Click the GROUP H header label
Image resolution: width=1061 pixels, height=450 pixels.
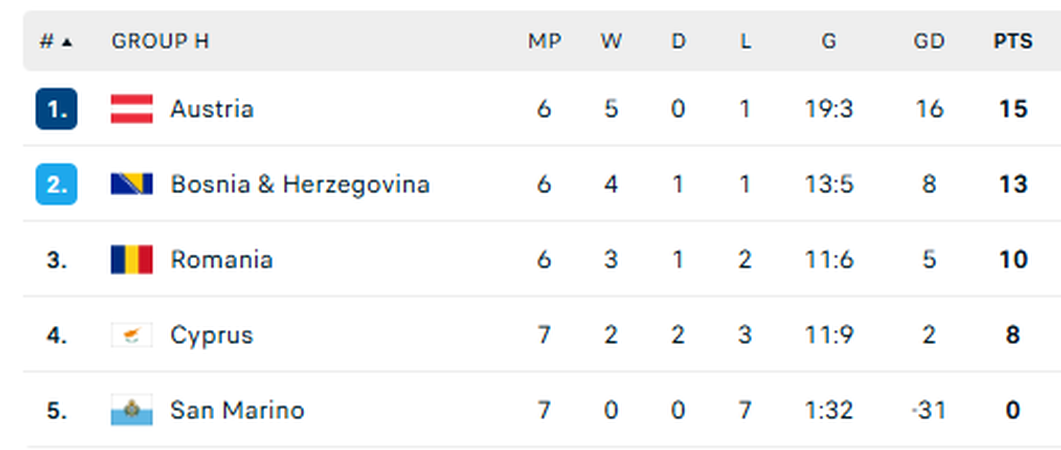(160, 42)
